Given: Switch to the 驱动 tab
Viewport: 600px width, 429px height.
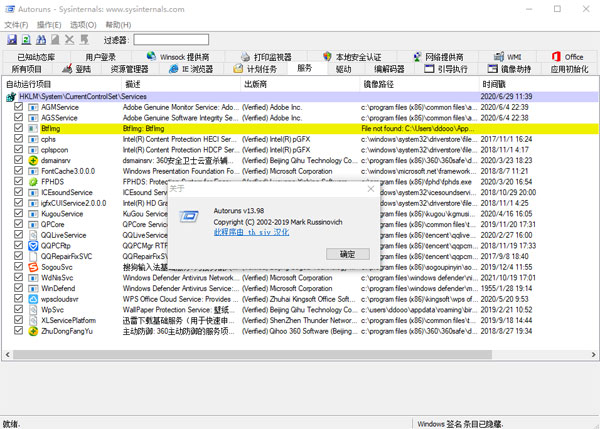Looking at the screenshot, I should 343,69.
